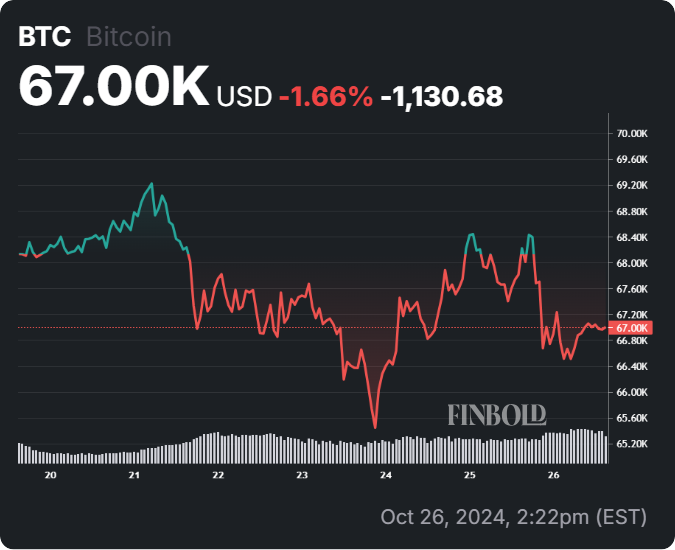Click the -1.66% percentage change
The image size is (675, 550).
tap(326, 96)
